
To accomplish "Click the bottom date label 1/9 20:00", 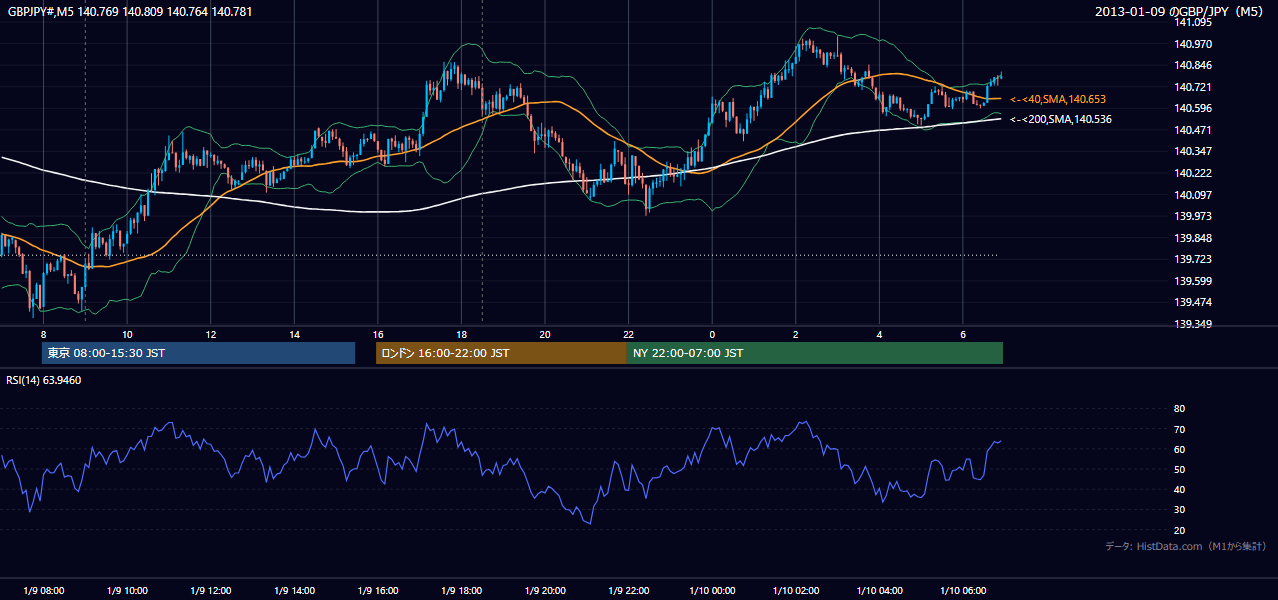I will [x=545, y=590].
